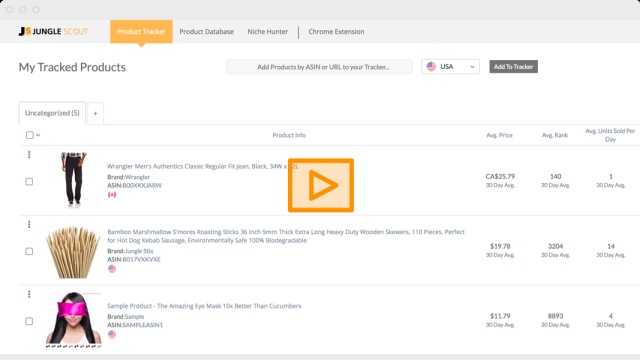Select the Uncategorized (5) tab

(52, 113)
